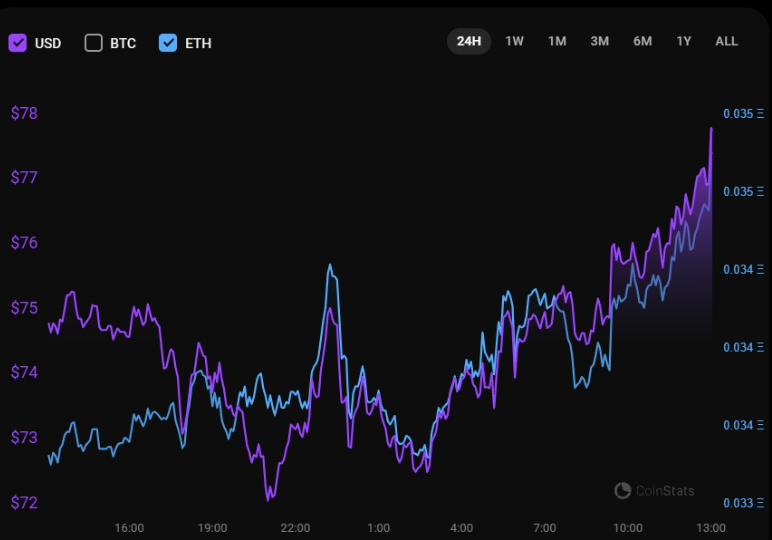The image size is (772, 540).
Task: Select the 1Y time range
Action: pos(684,41)
